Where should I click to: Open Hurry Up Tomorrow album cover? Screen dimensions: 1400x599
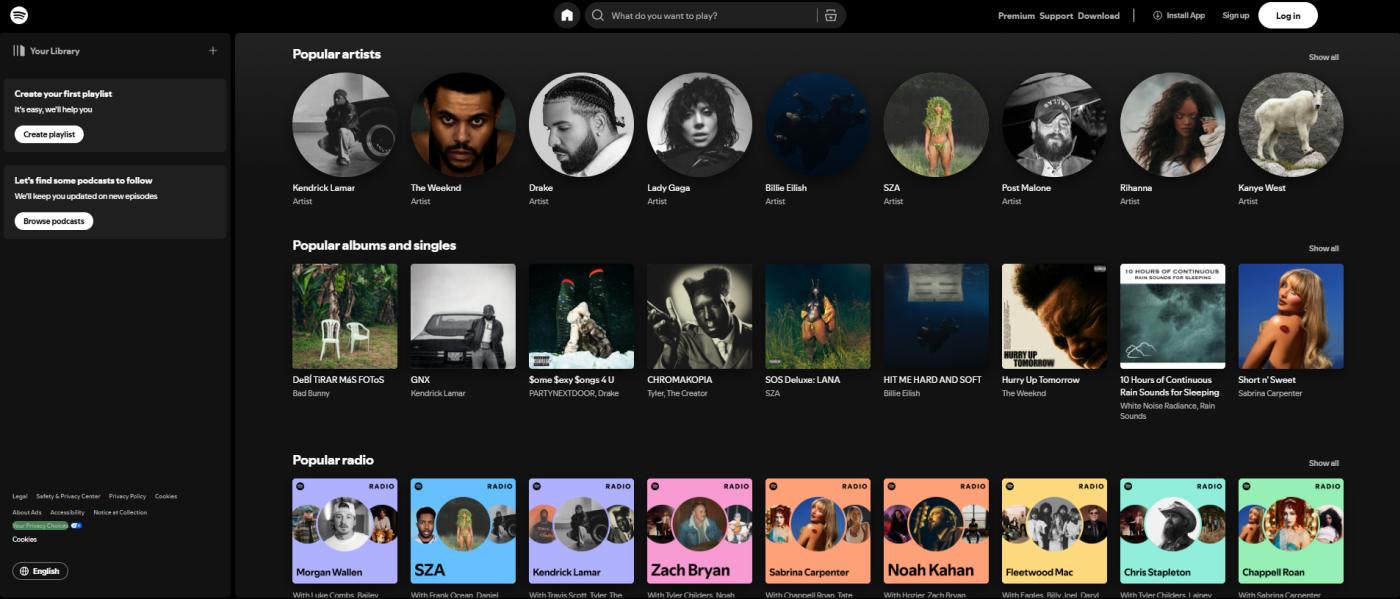tap(1054, 316)
